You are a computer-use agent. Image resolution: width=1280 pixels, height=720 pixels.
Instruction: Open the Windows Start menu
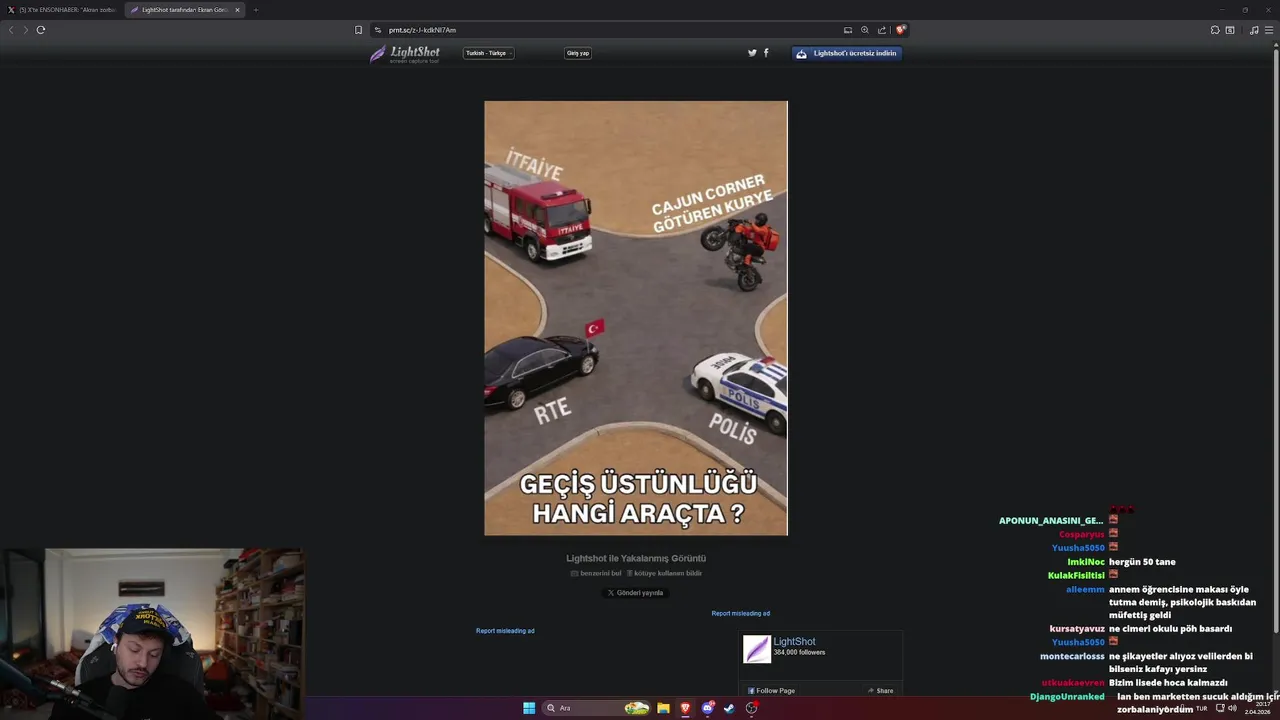pos(529,708)
